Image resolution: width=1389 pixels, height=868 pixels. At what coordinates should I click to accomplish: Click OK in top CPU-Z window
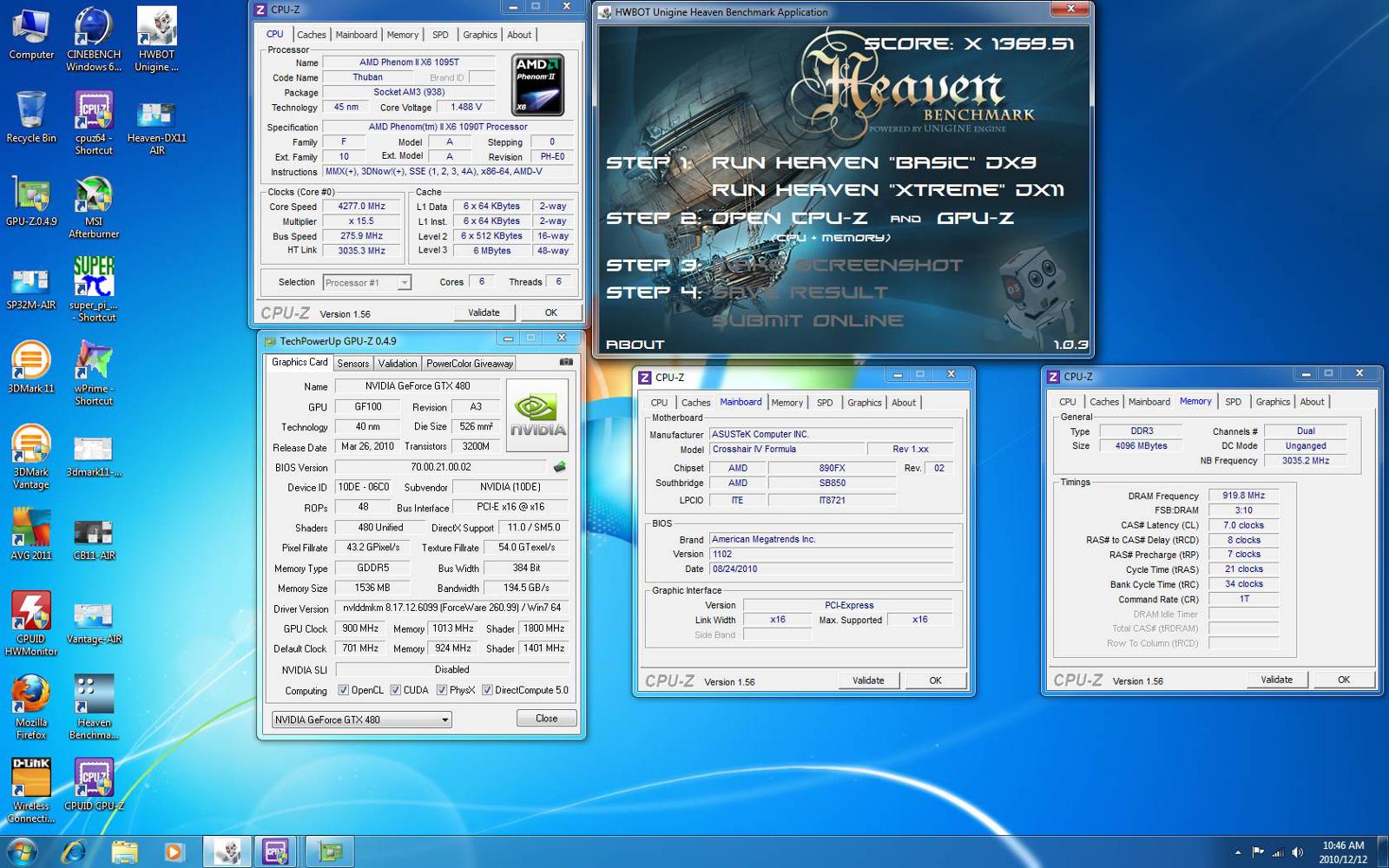551,312
